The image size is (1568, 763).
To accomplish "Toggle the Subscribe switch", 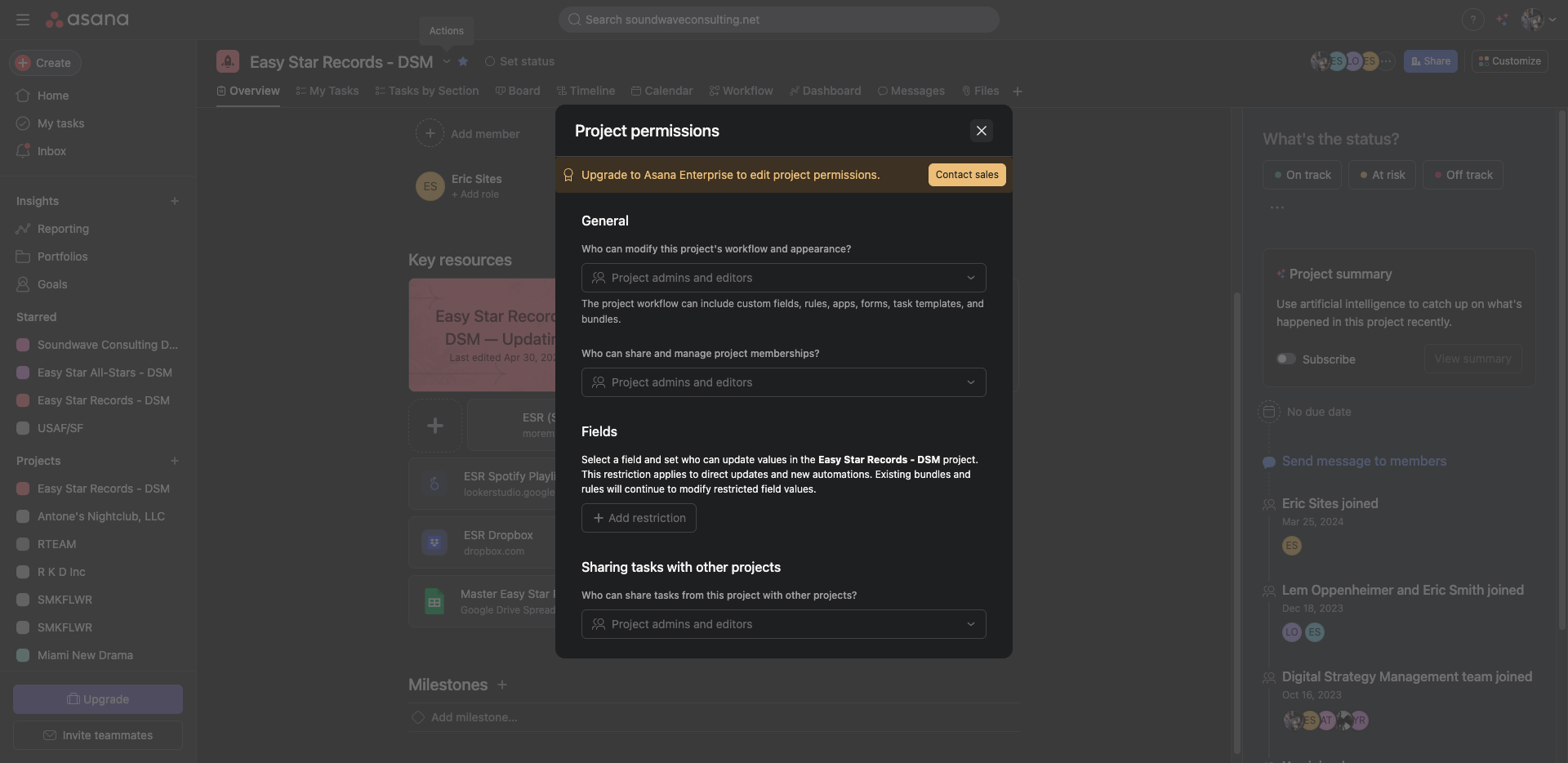I will (x=1286, y=359).
